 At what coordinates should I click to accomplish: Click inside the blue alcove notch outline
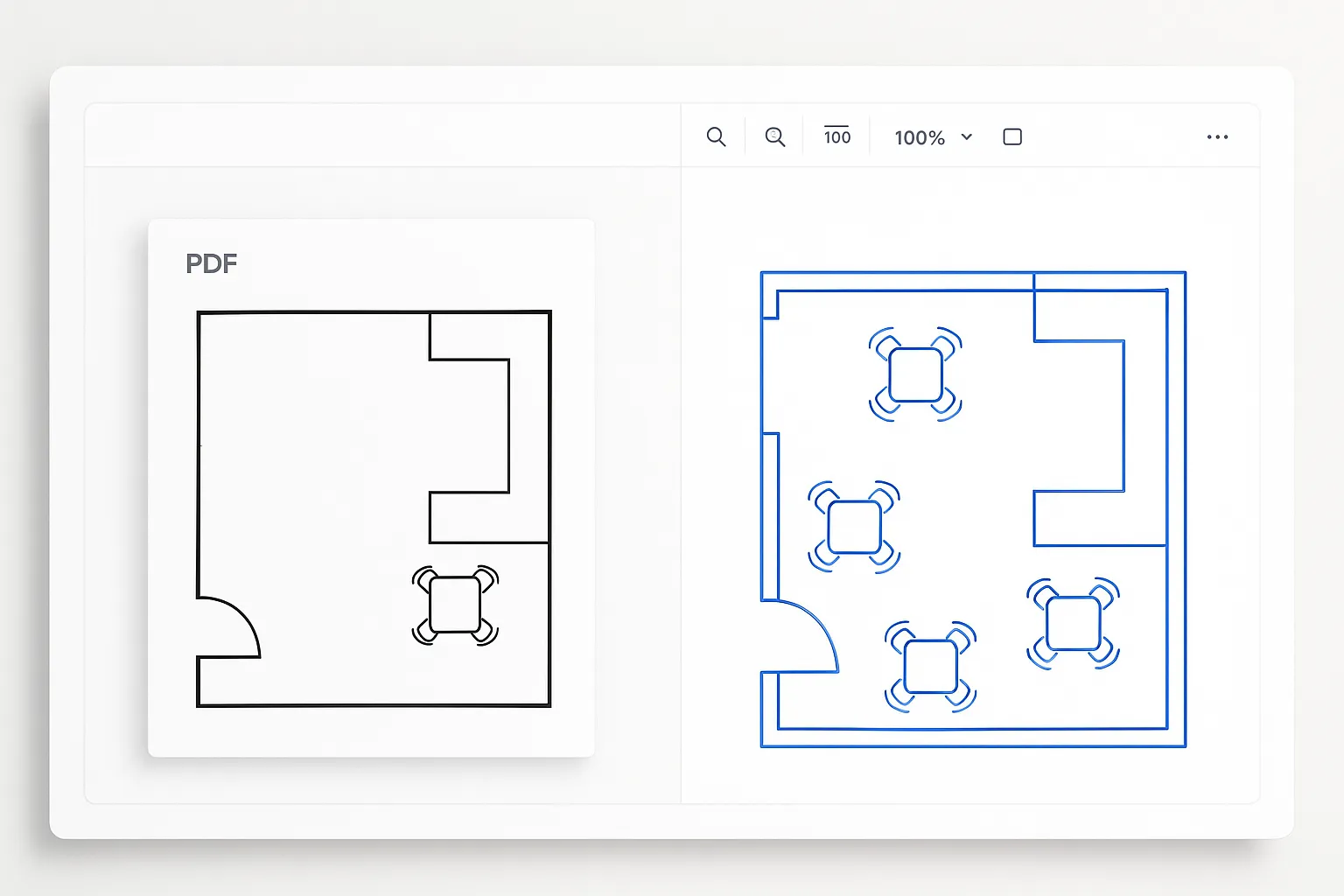coord(1078,416)
